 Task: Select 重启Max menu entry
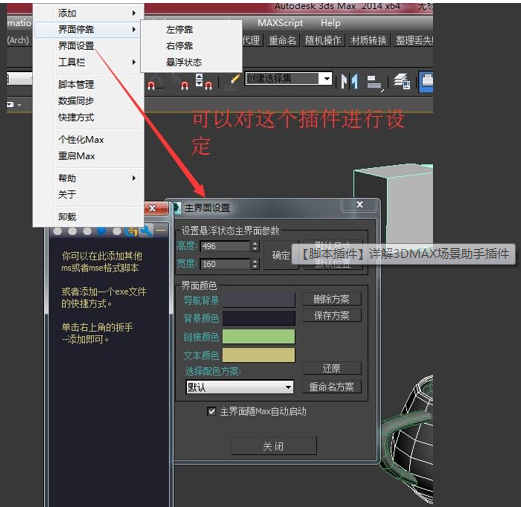(76, 156)
